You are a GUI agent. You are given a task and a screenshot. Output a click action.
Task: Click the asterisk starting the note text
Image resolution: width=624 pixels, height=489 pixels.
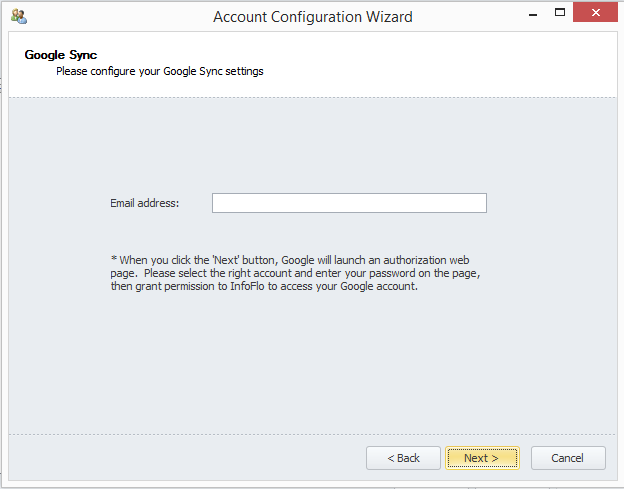(113, 259)
